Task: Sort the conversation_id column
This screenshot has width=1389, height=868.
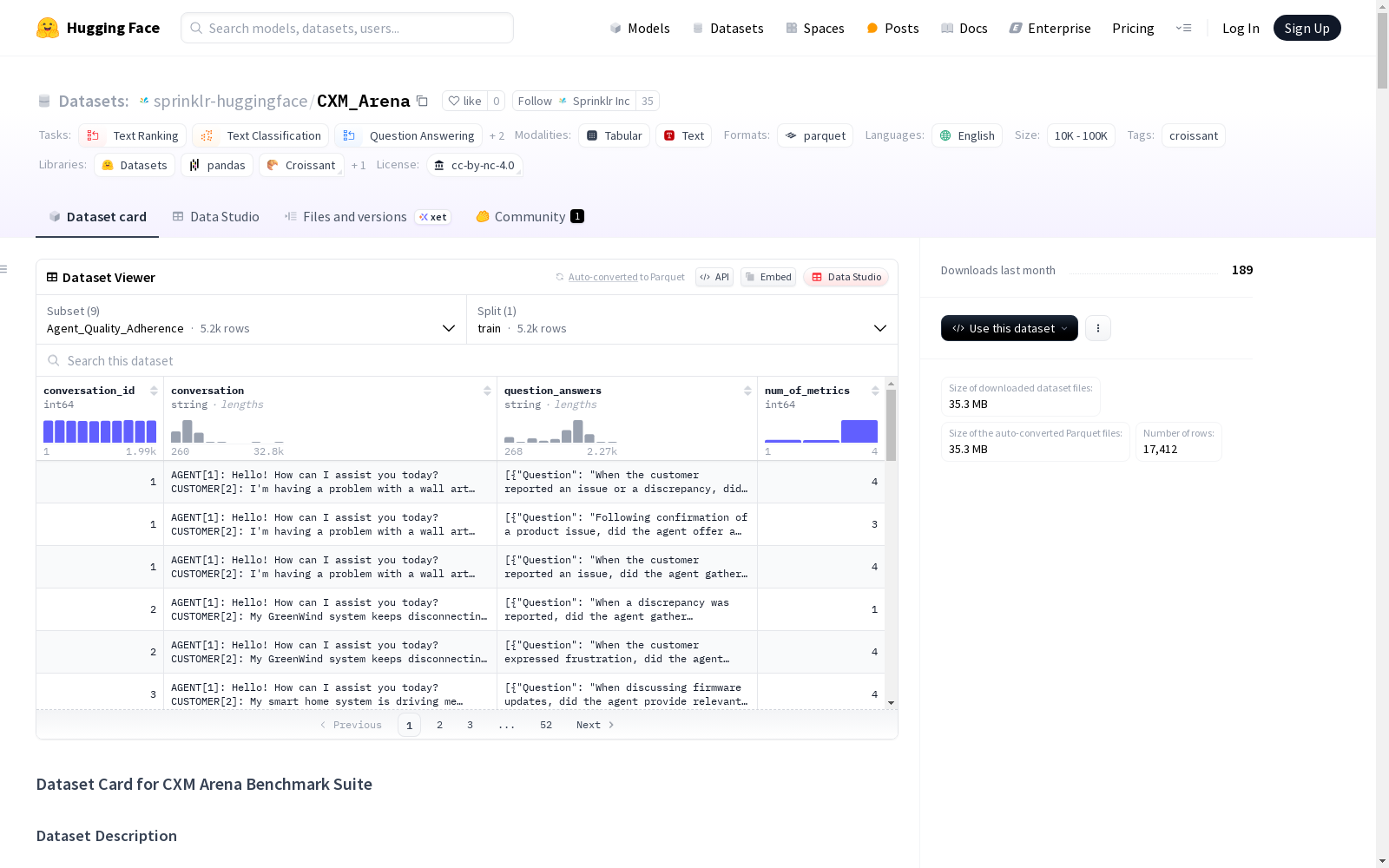Action: click(154, 391)
